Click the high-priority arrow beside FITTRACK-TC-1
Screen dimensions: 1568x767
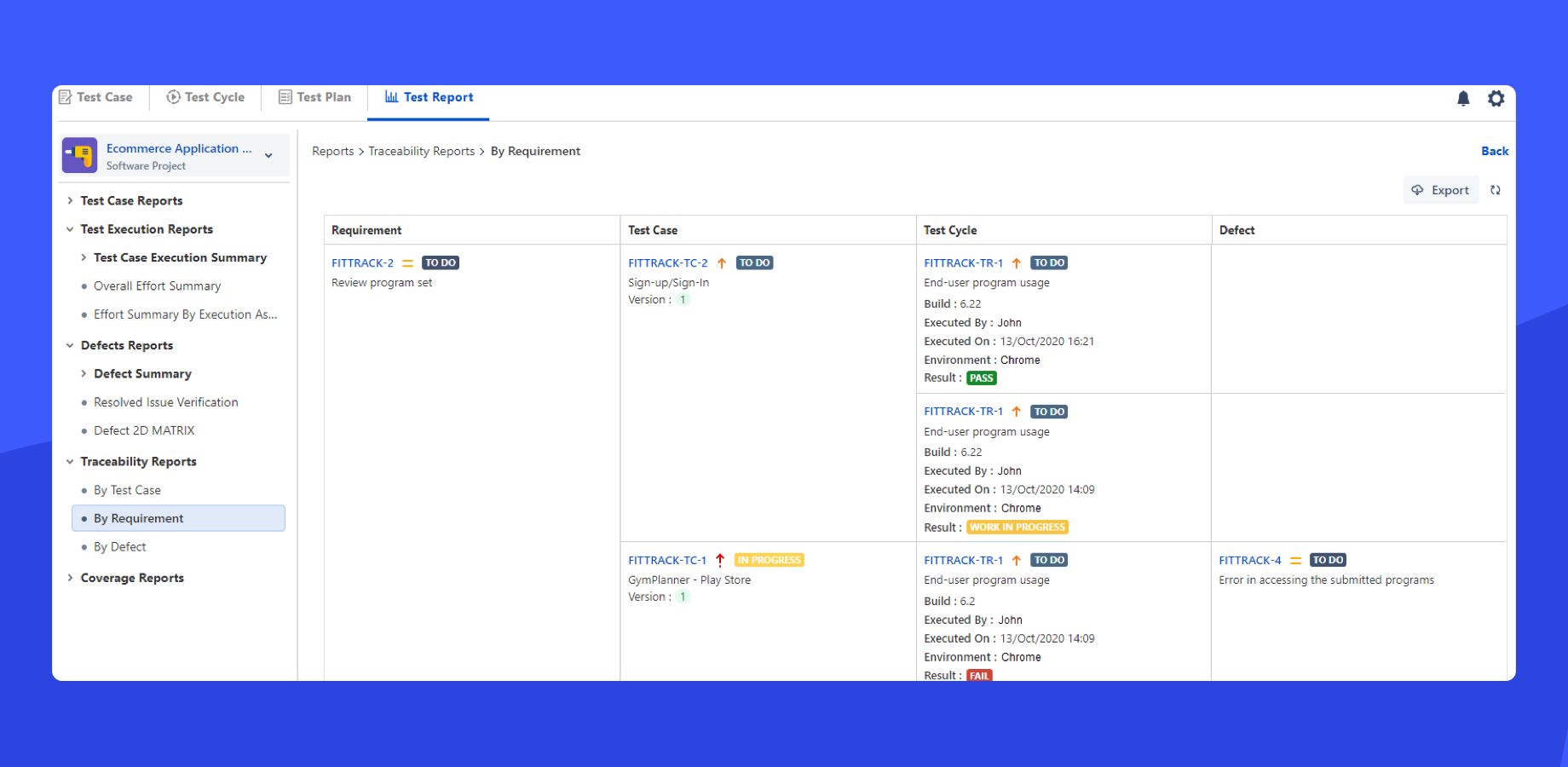[x=720, y=560]
